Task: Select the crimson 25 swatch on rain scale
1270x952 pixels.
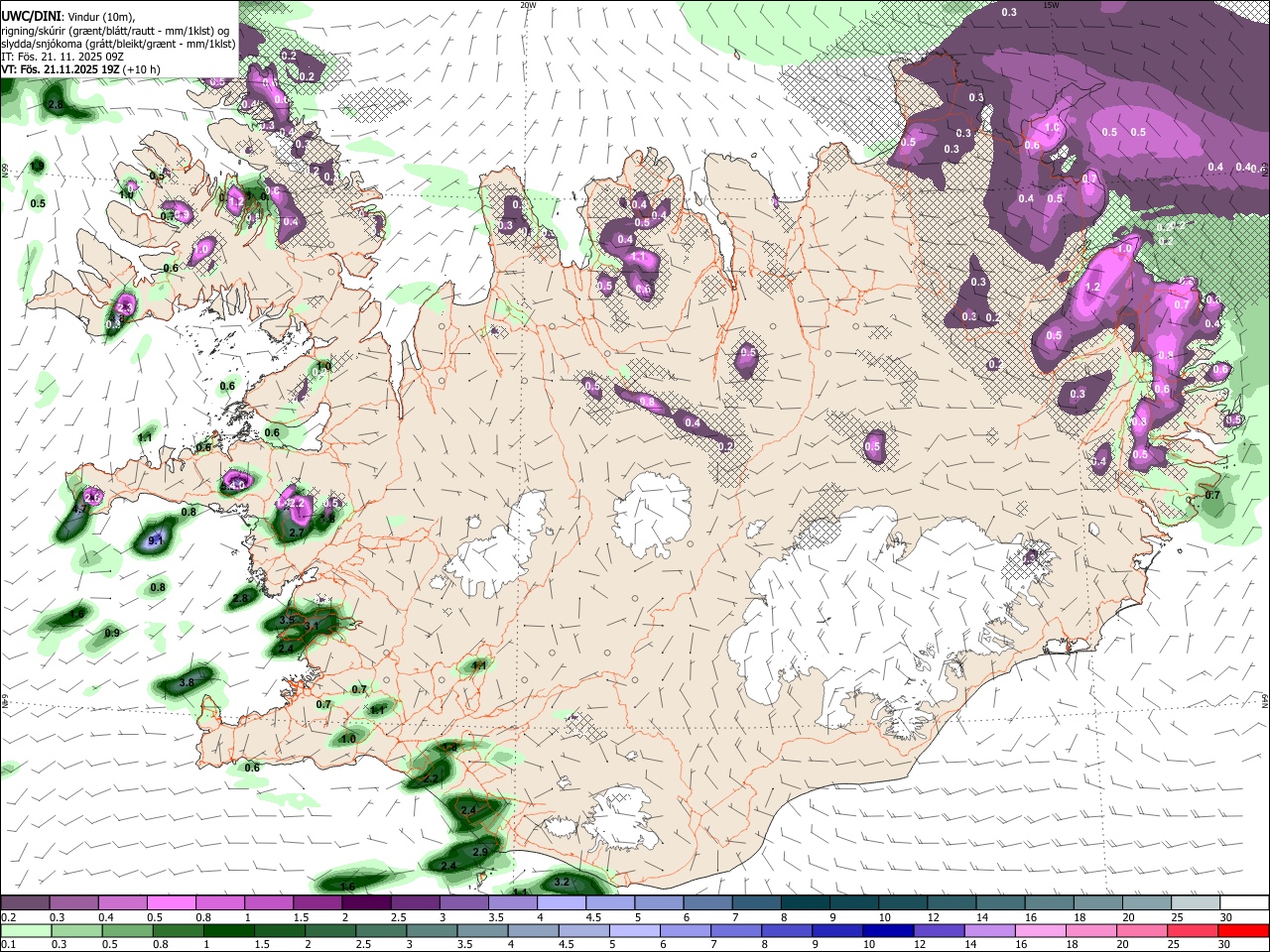Action: tap(1193, 931)
